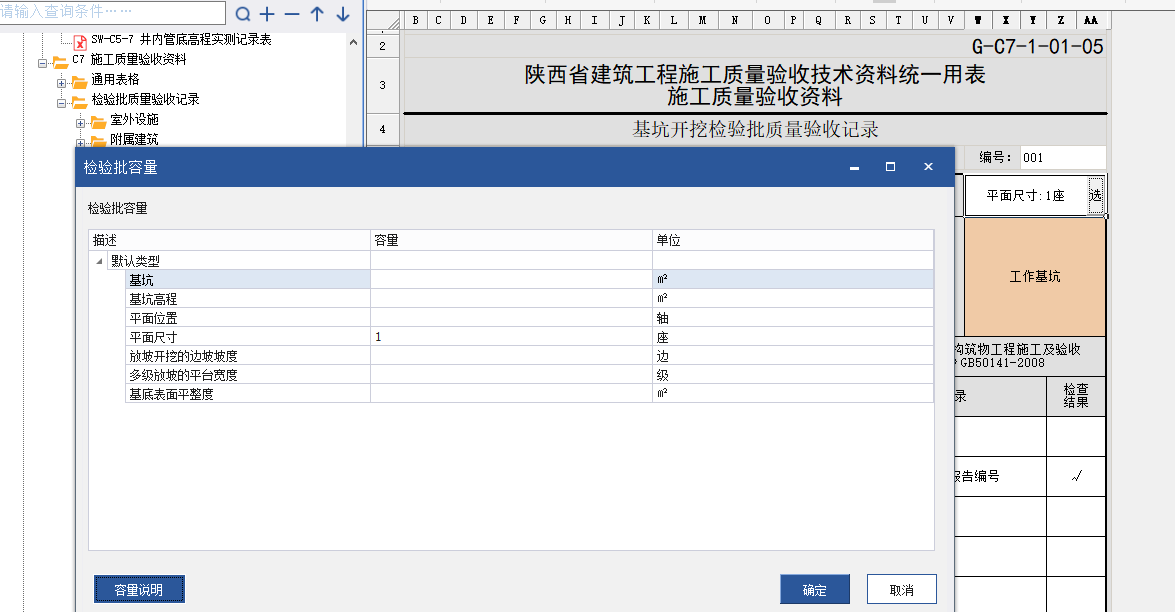The width and height of the screenshot is (1175, 612).
Task: Click row header 4 in spreadsheet
Action: (x=382, y=129)
